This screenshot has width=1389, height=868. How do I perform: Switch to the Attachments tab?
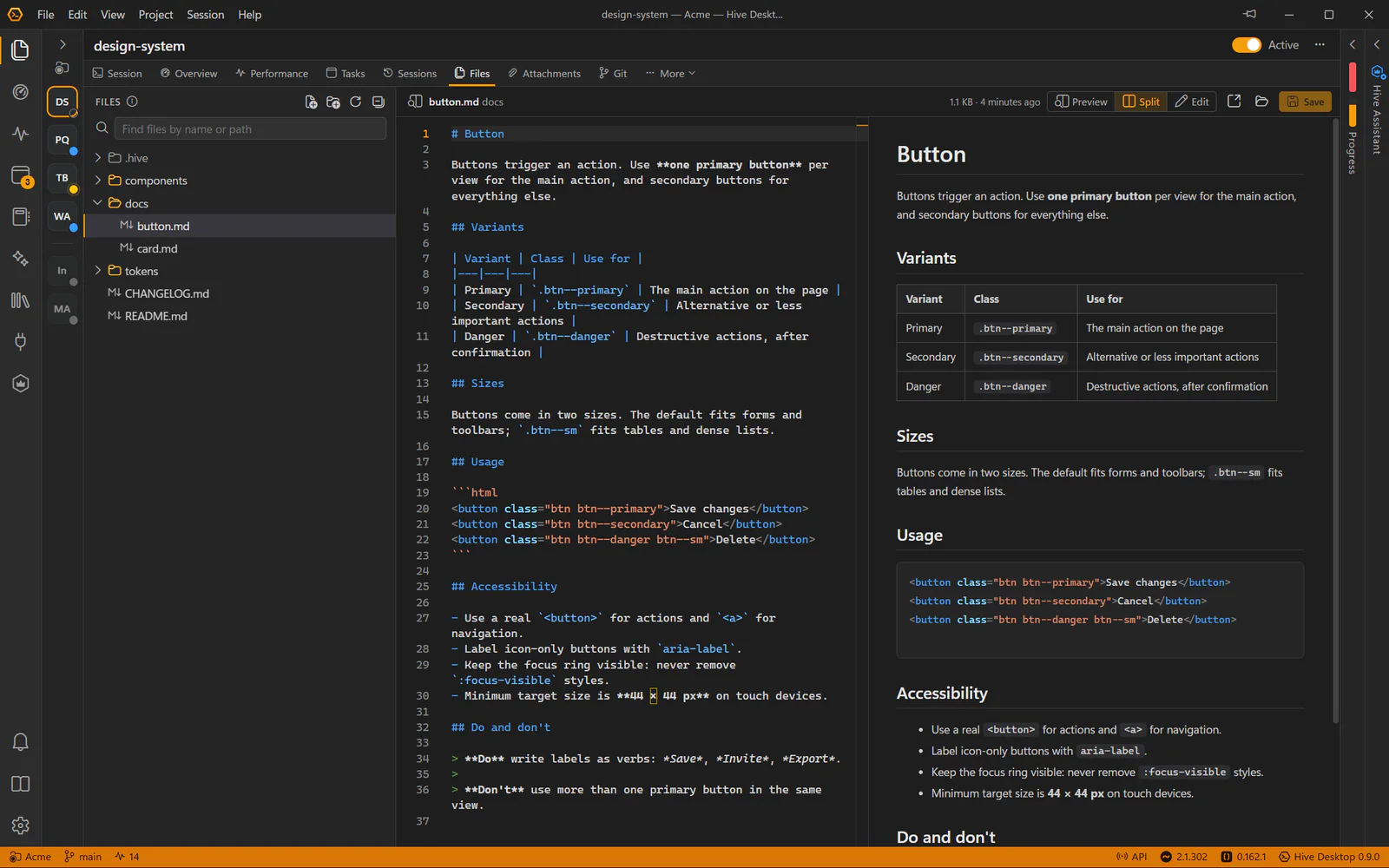pyautogui.click(x=544, y=74)
